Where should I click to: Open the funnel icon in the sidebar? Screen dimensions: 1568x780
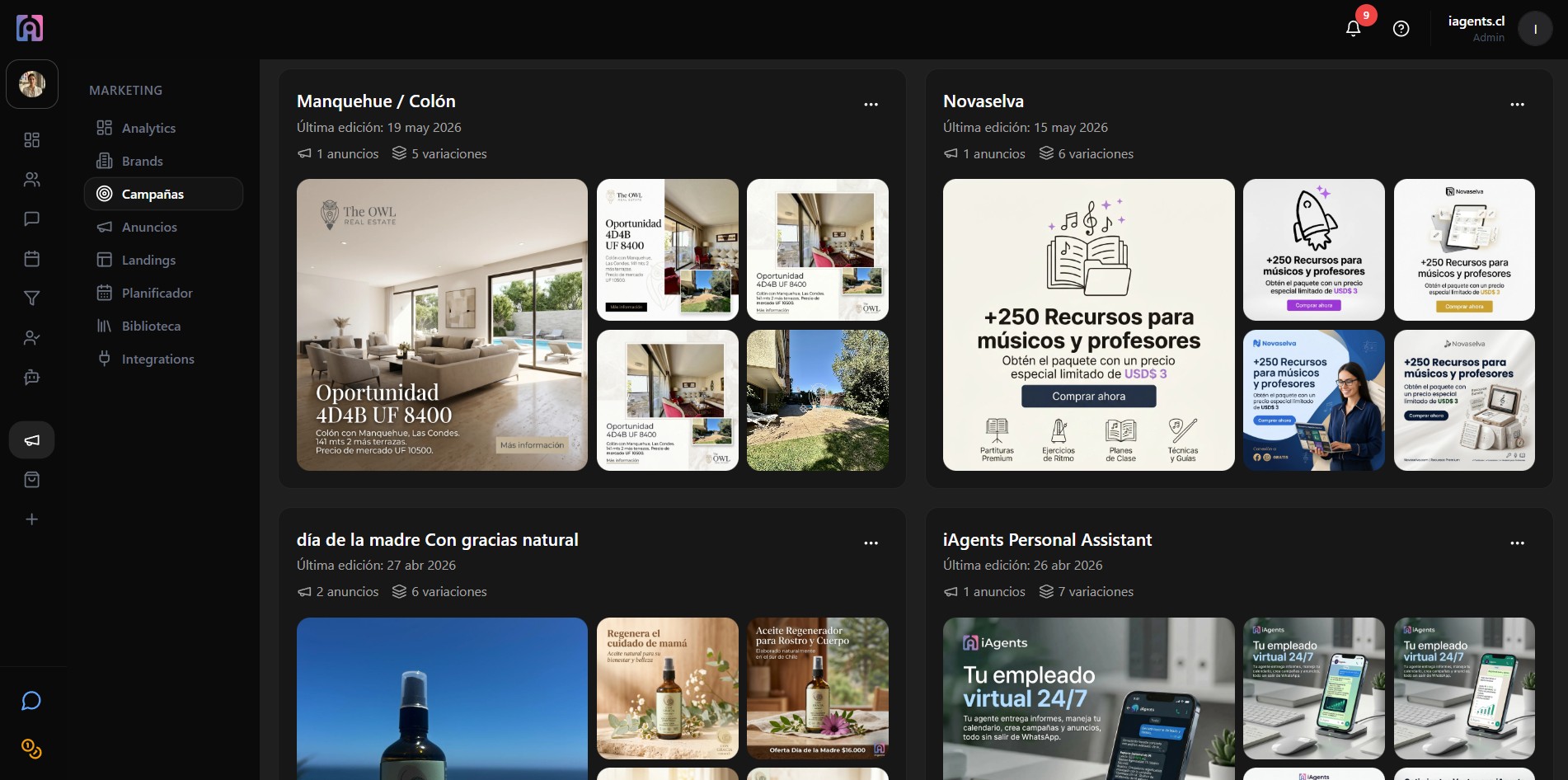pos(32,298)
